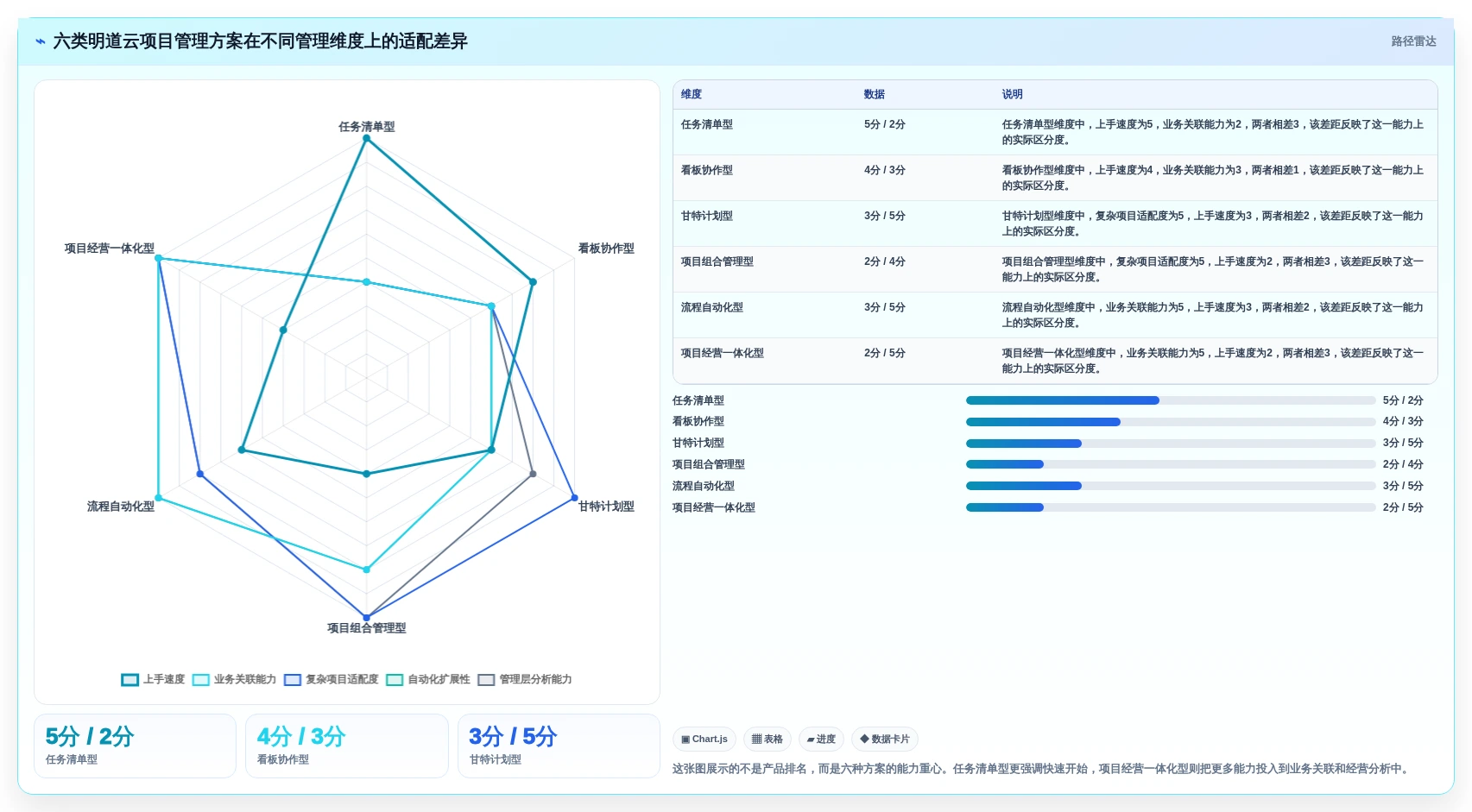
Task: Click the 项目经营一体化型 radar axis label
Action: point(110,248)
